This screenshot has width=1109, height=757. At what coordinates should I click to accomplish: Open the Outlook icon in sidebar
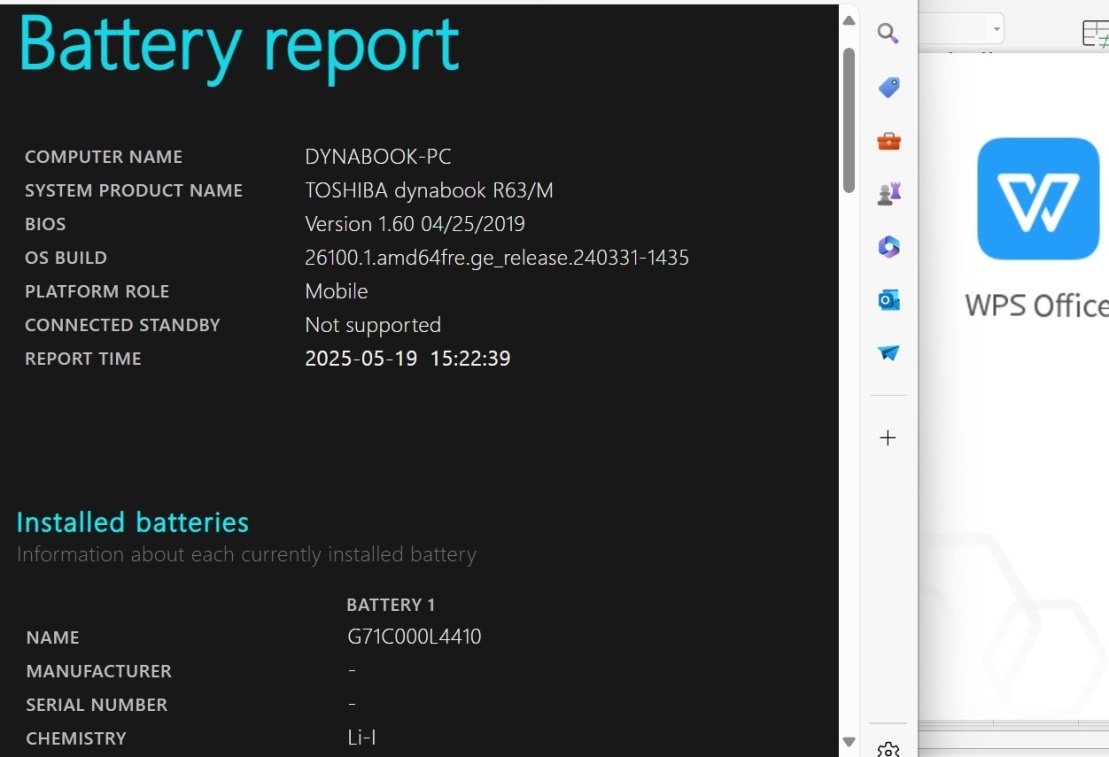coord(888,300)
